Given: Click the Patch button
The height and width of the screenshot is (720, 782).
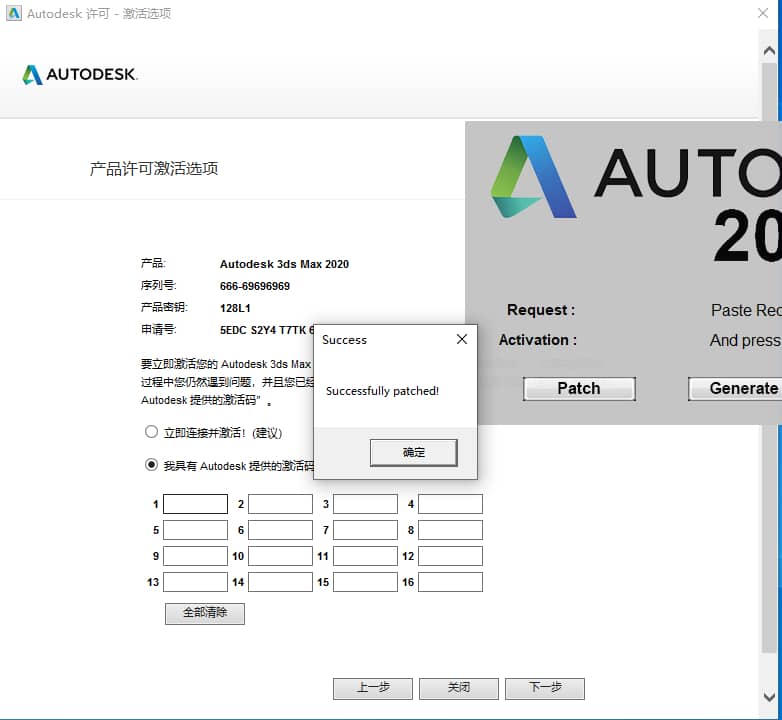Looking at the screenshot, I should point(579,389).
